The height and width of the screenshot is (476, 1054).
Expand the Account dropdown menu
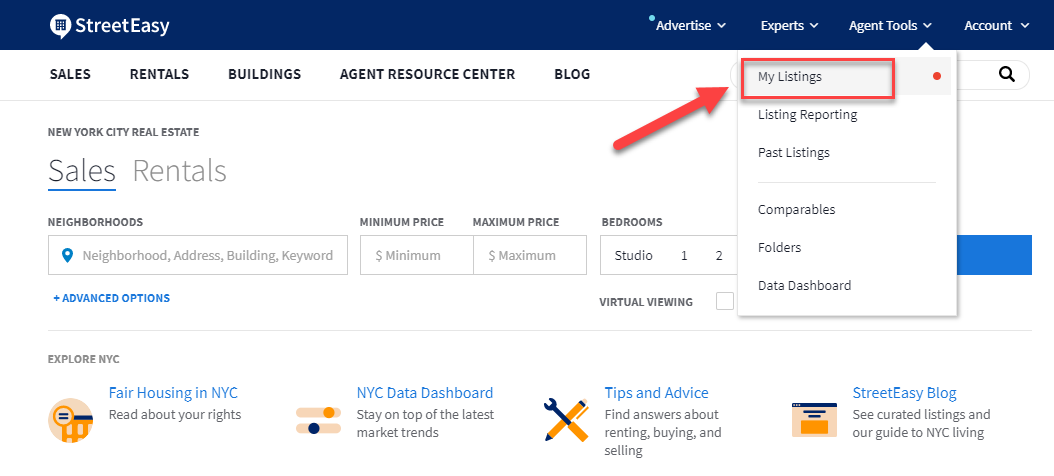[996, 26]
